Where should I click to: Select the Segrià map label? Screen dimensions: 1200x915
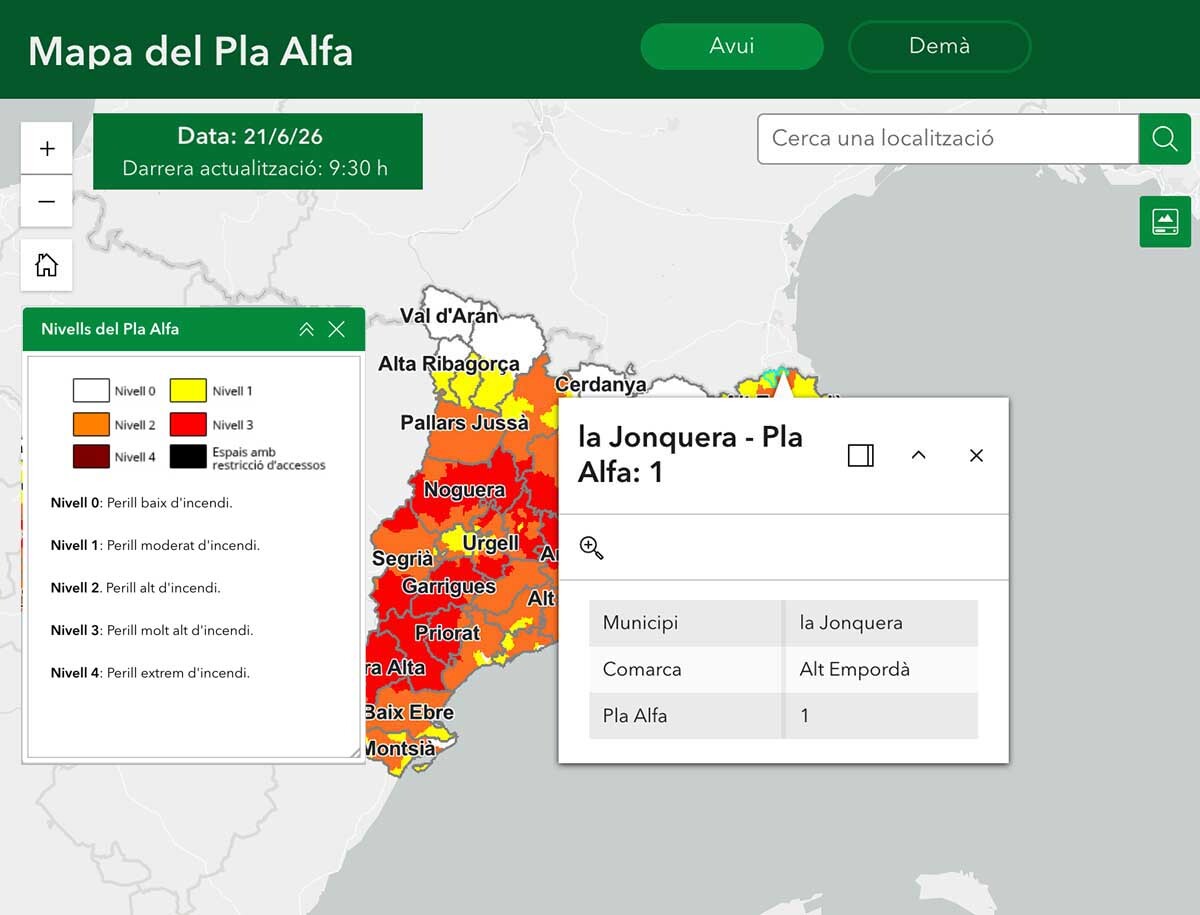tap(402, 559)
